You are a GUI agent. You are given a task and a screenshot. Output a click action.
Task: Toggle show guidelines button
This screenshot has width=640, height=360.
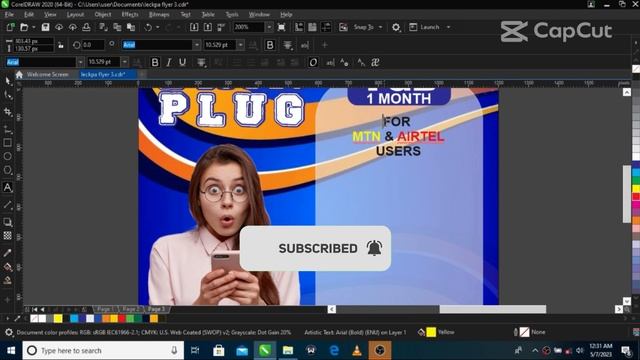tap(326, 27)
